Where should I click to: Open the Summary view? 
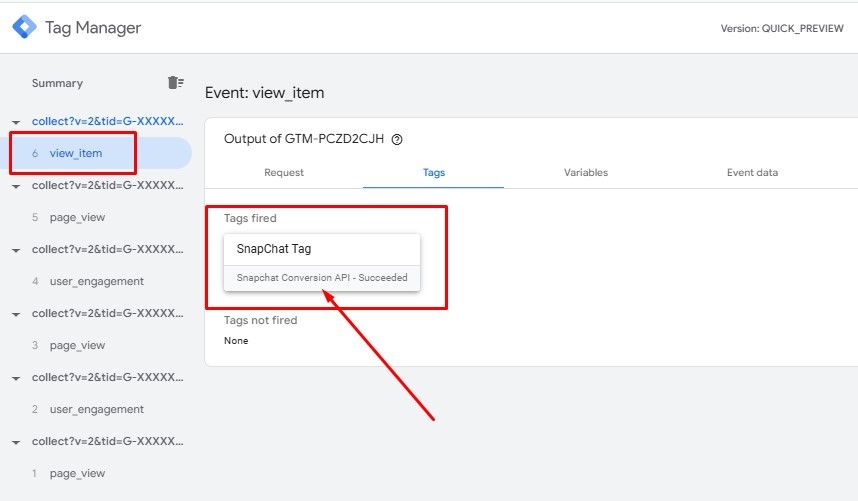coord(57,83)
